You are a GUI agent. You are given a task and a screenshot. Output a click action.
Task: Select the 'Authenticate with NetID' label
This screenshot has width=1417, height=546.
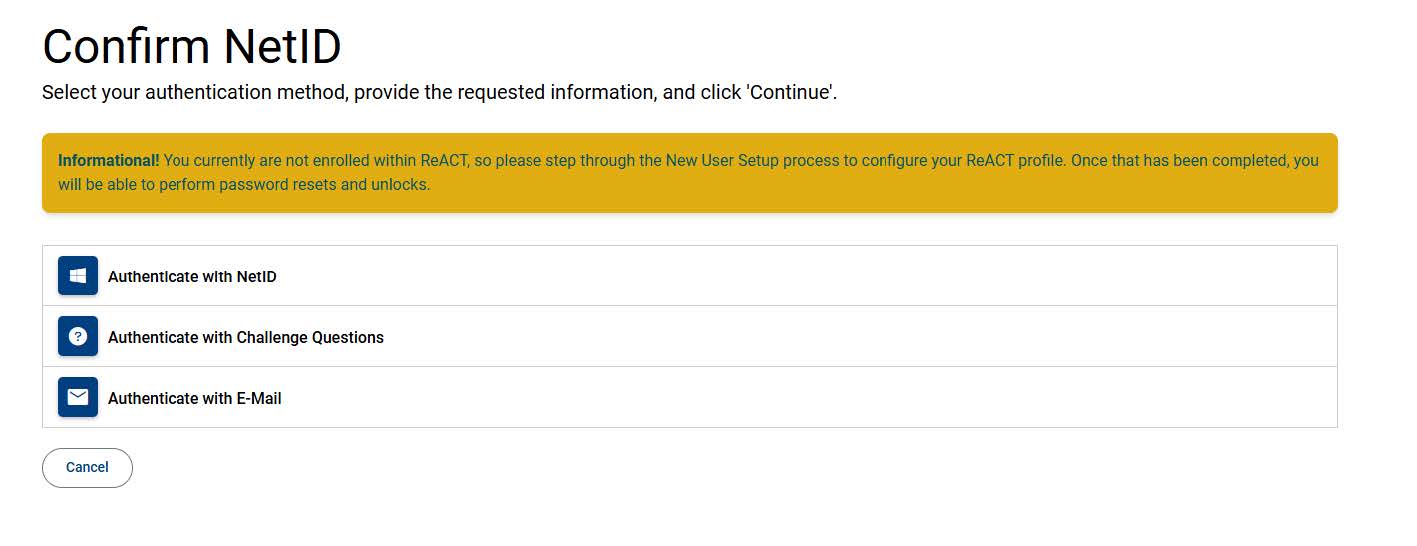point(192,277)
